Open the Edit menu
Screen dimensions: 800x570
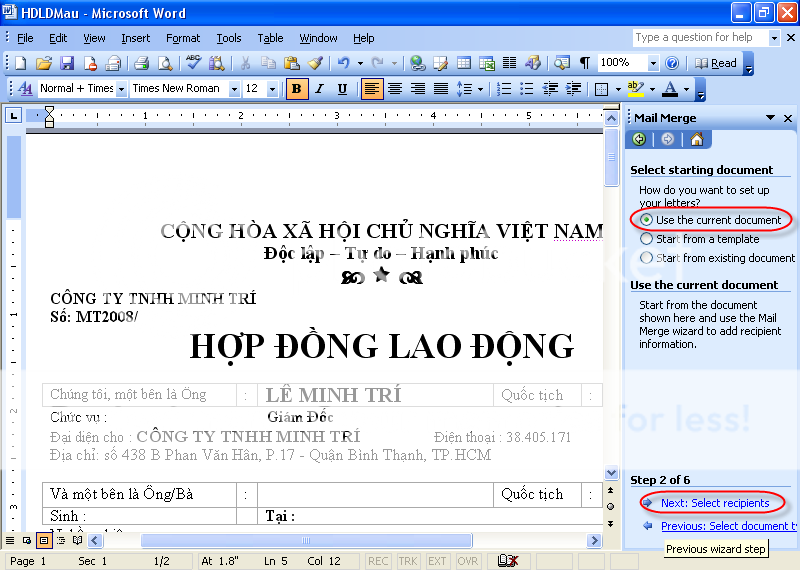[x=58, y=38]
